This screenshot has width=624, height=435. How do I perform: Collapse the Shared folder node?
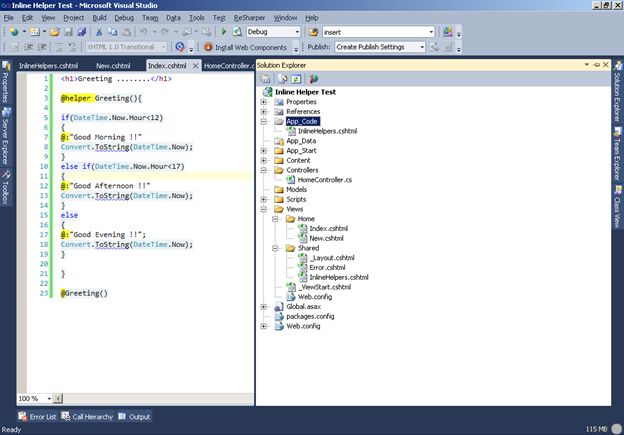point(275,248)
